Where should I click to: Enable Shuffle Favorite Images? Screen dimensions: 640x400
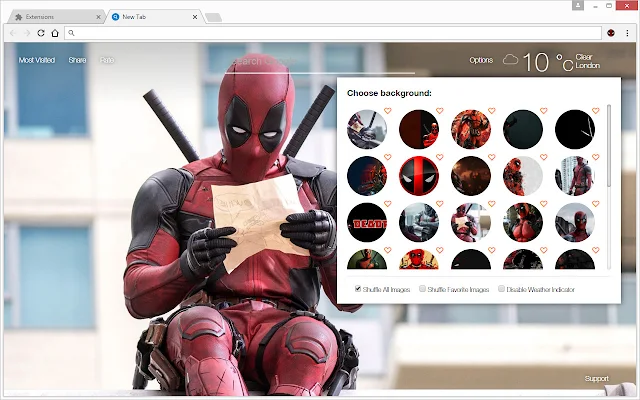[x=422, y=289]
